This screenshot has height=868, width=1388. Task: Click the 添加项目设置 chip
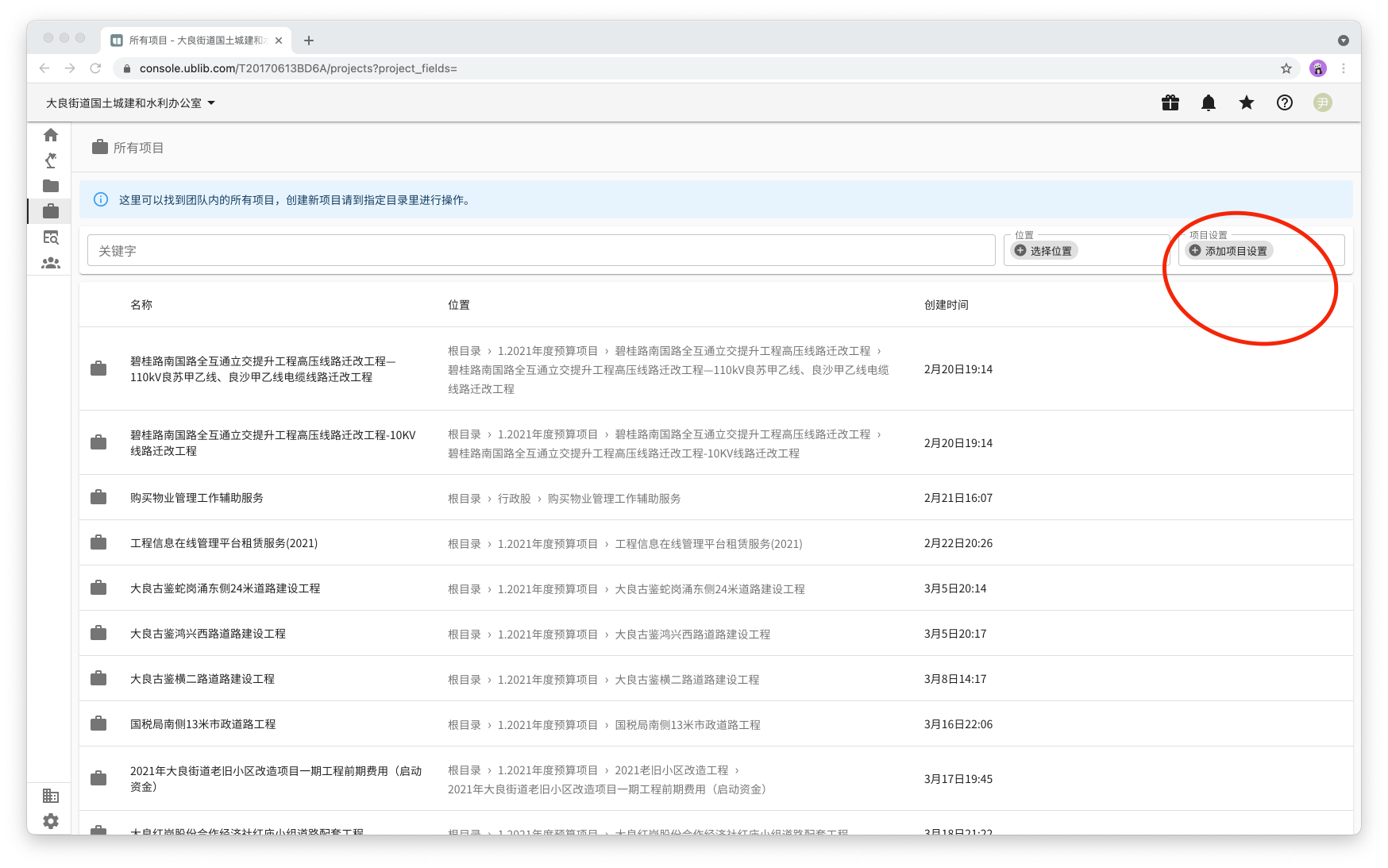pos(1229,251)
